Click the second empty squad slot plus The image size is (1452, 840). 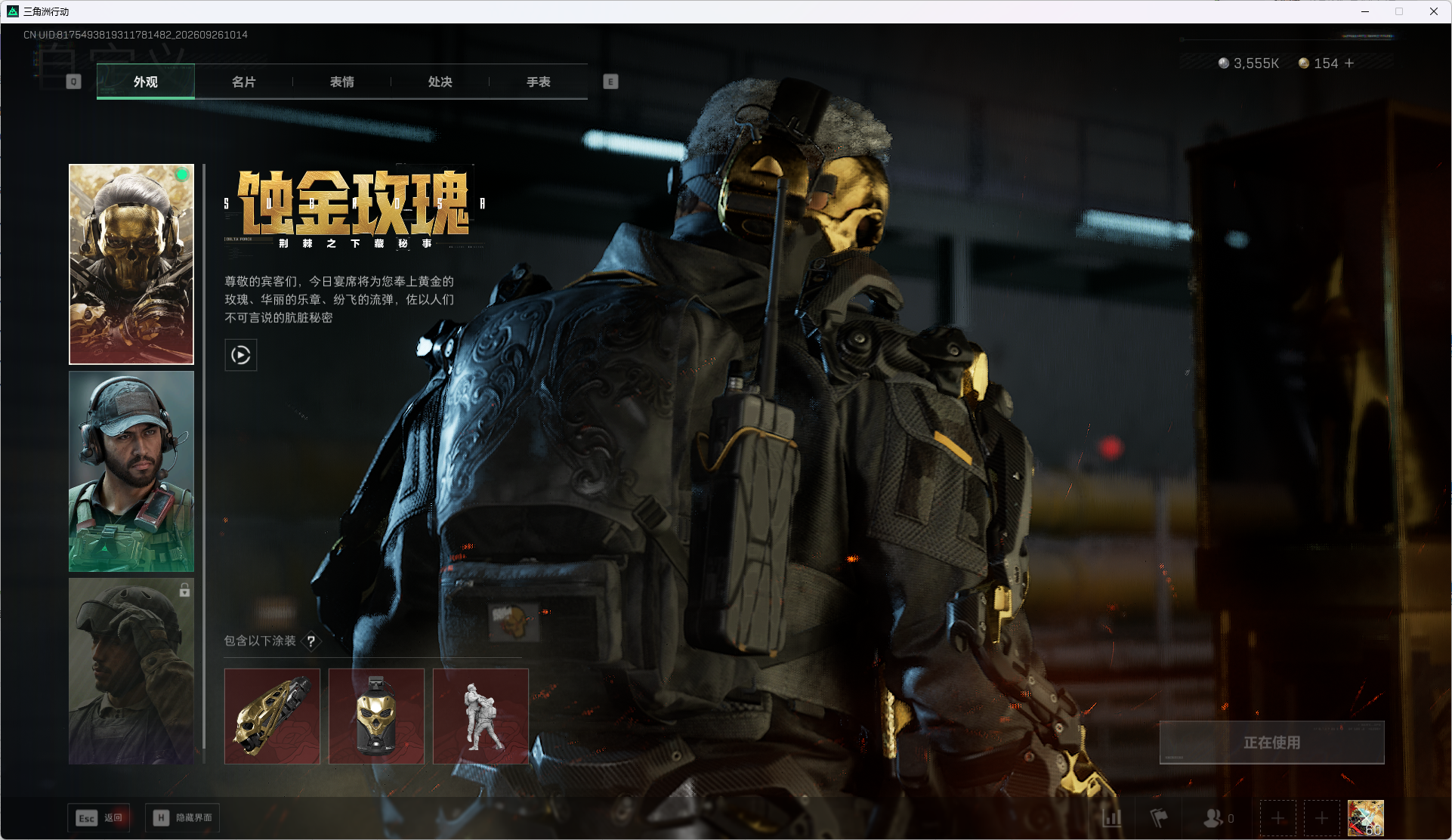(x=1322, y=818)
